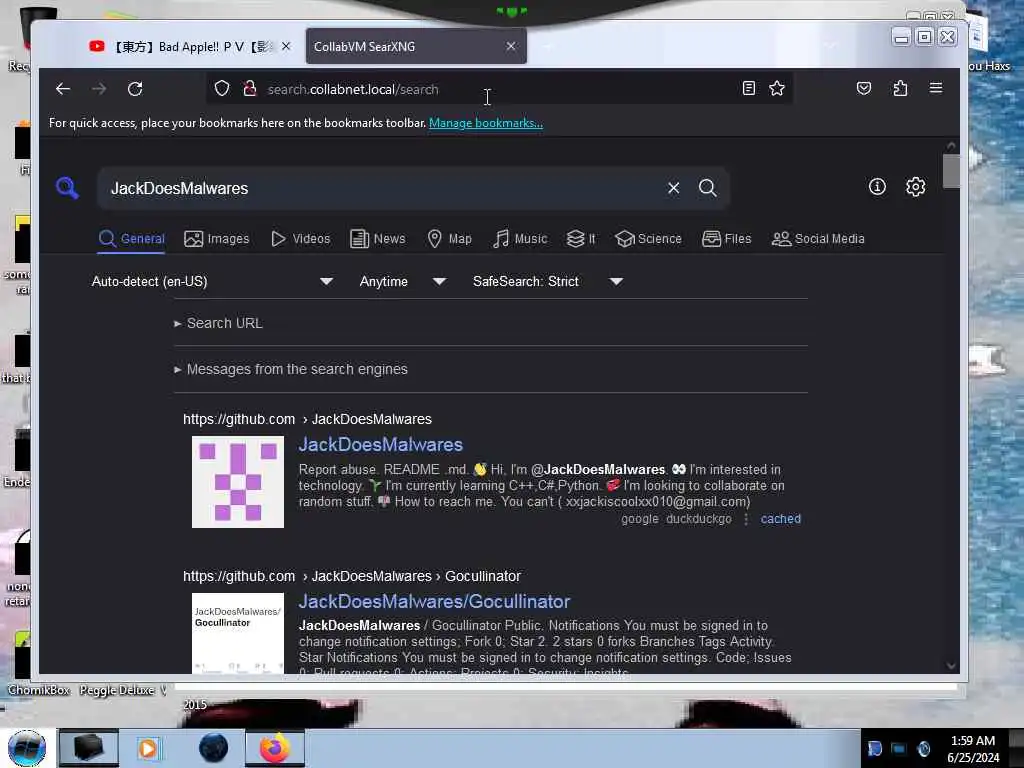Click the scrollbar down arrow

click(x=952, y=665)
